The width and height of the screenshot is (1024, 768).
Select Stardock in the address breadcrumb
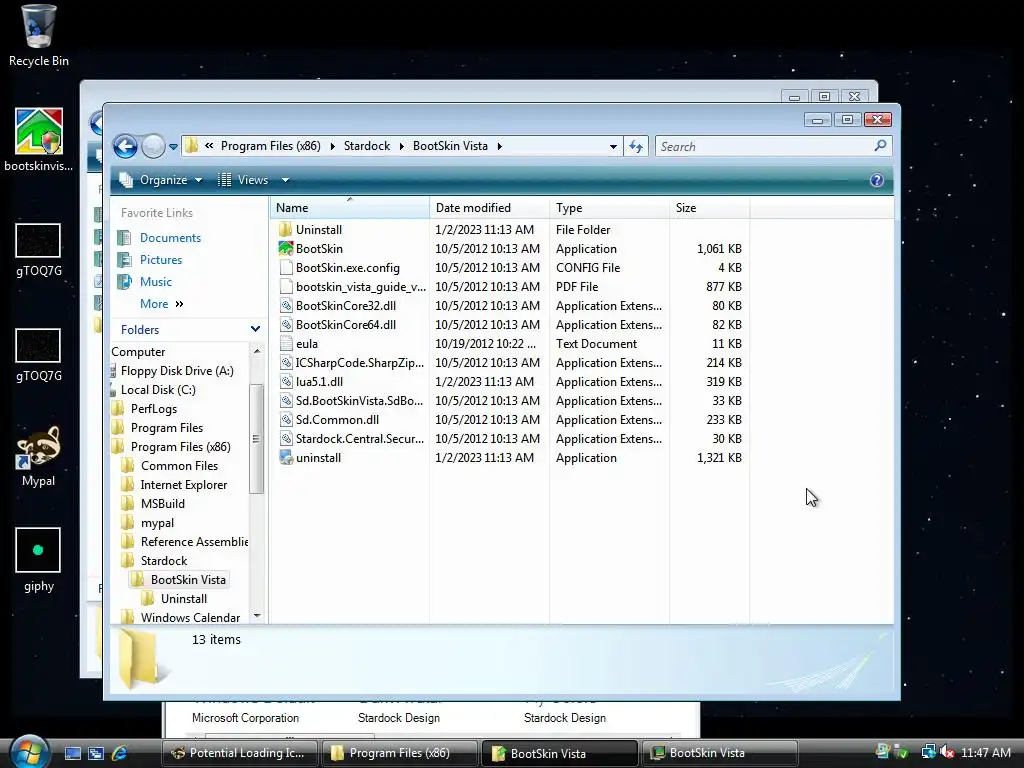point(367,146)
